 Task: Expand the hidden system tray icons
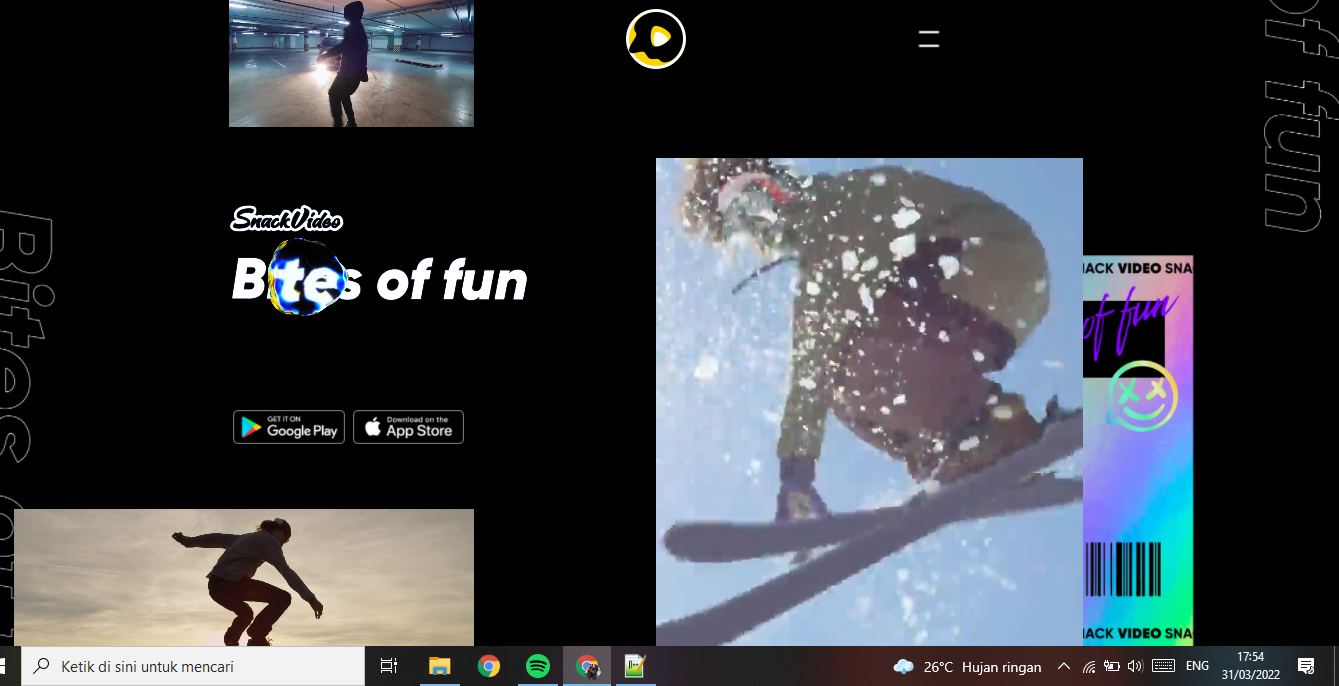[1064, 666]
